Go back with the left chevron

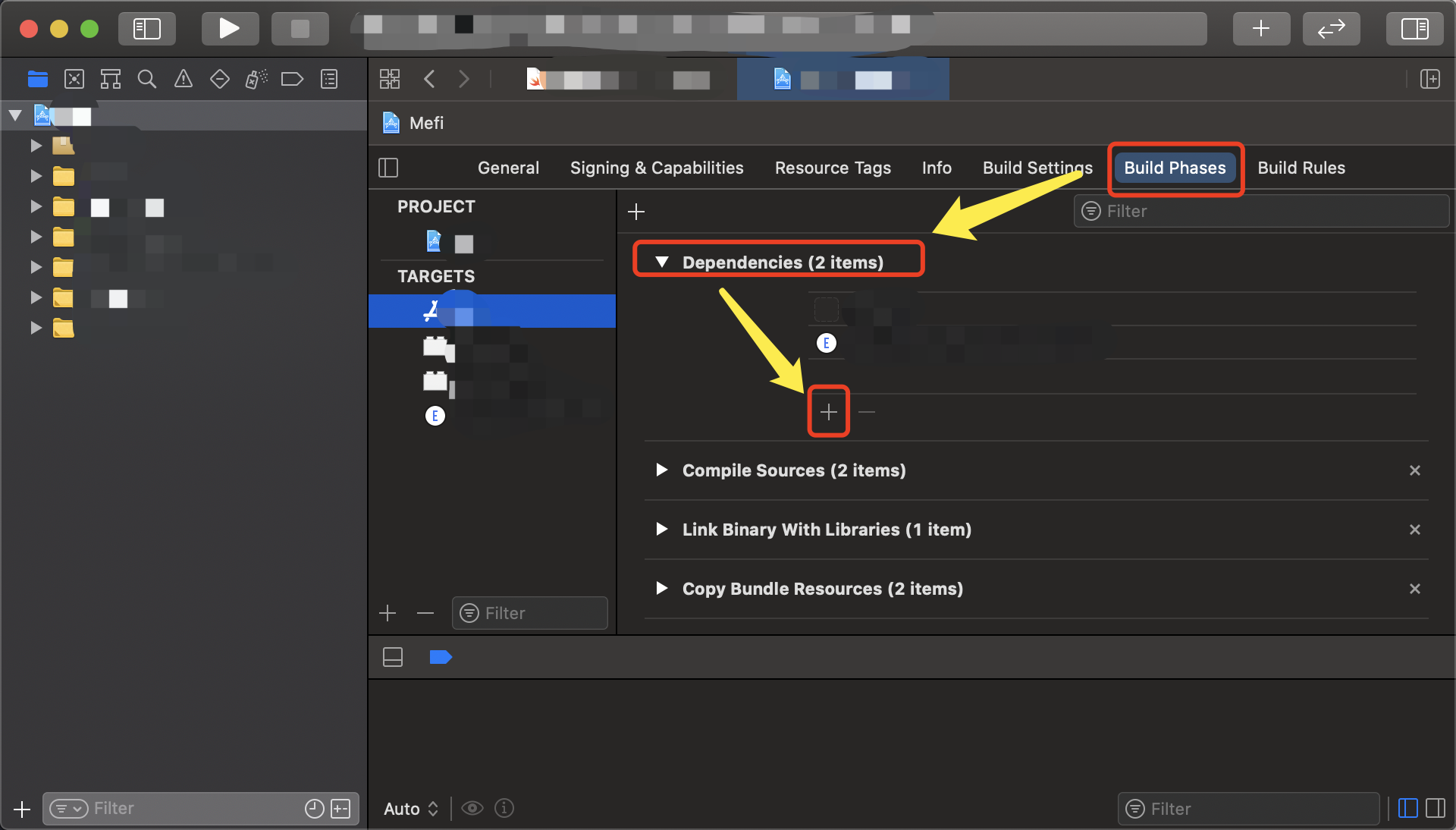point(429,79)
